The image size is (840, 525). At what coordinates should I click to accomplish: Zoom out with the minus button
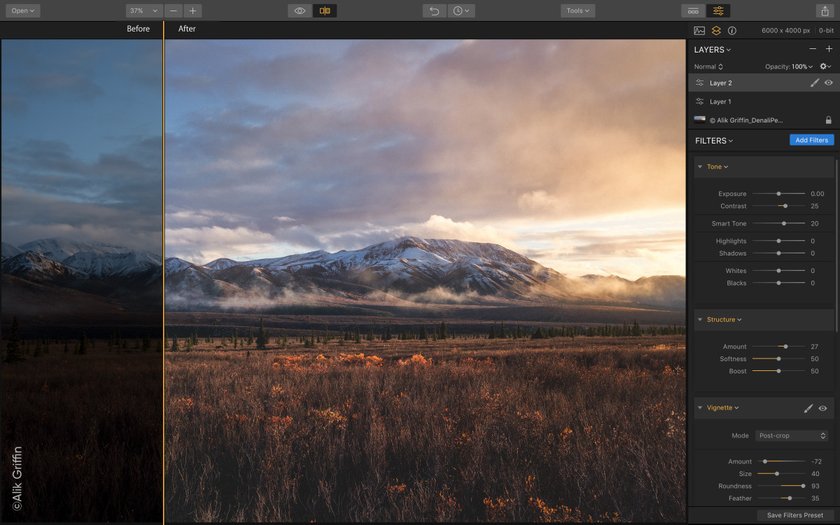[x=173, y=11]
